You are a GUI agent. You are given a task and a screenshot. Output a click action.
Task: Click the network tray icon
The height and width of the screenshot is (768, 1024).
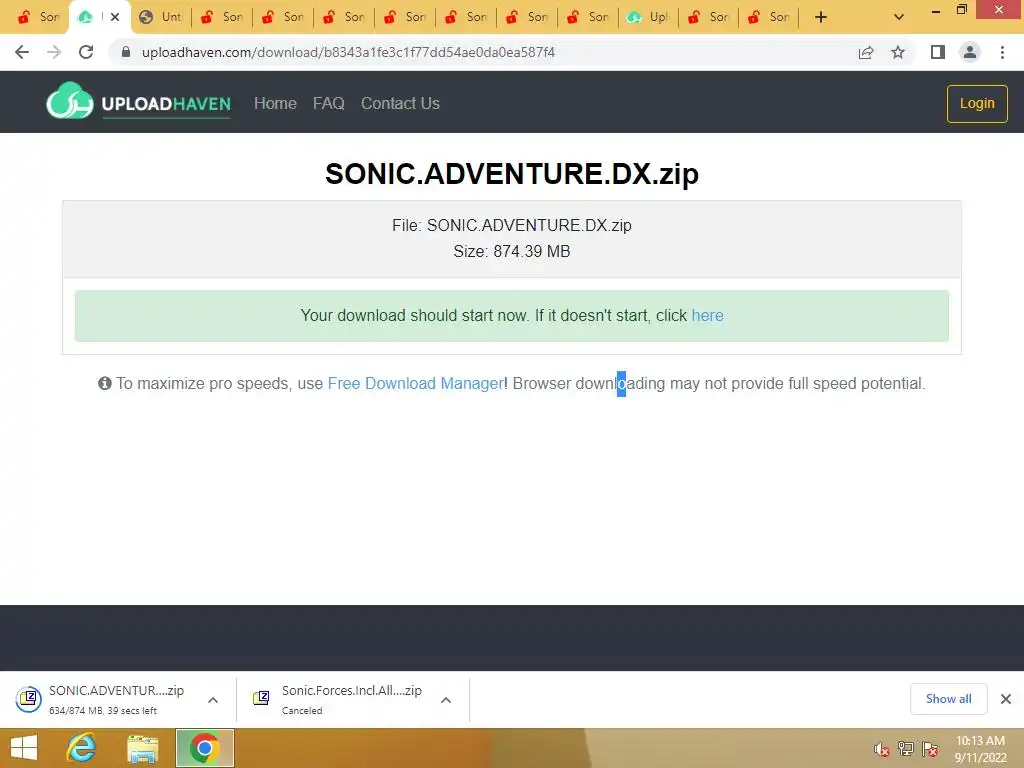tap(906, 749)
